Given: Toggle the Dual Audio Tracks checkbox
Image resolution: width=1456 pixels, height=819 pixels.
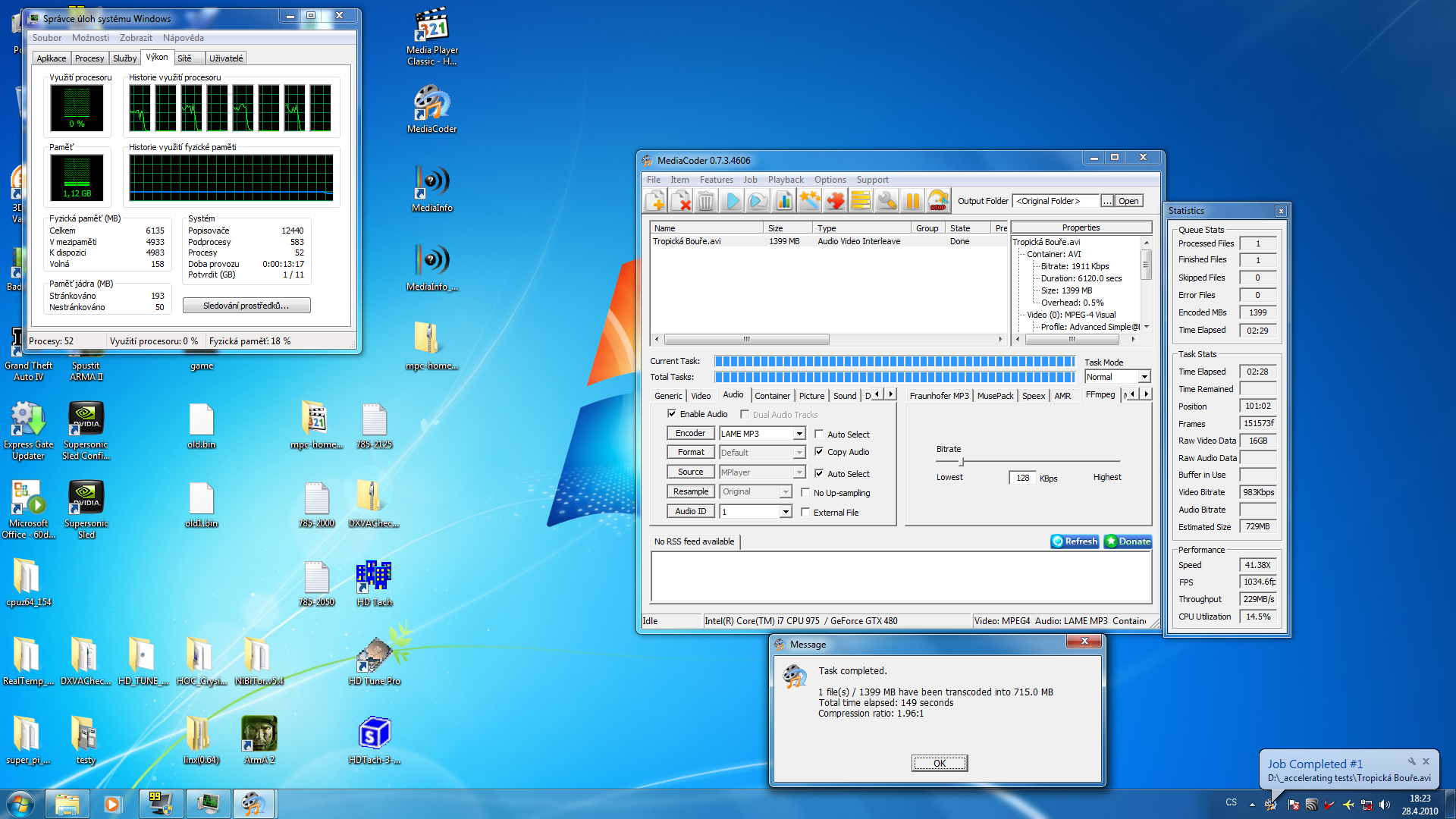Looking at the screenshot, I should (x=745, y=414).
